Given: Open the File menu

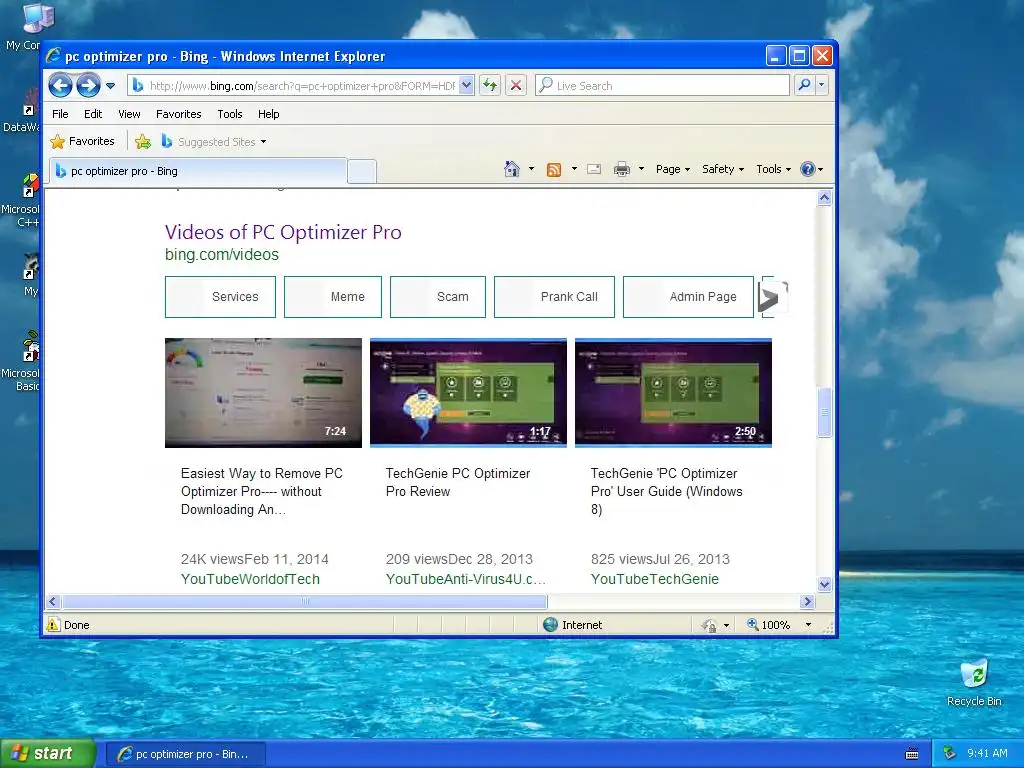Looking at the screenshot, I should [x=60, y=114].
